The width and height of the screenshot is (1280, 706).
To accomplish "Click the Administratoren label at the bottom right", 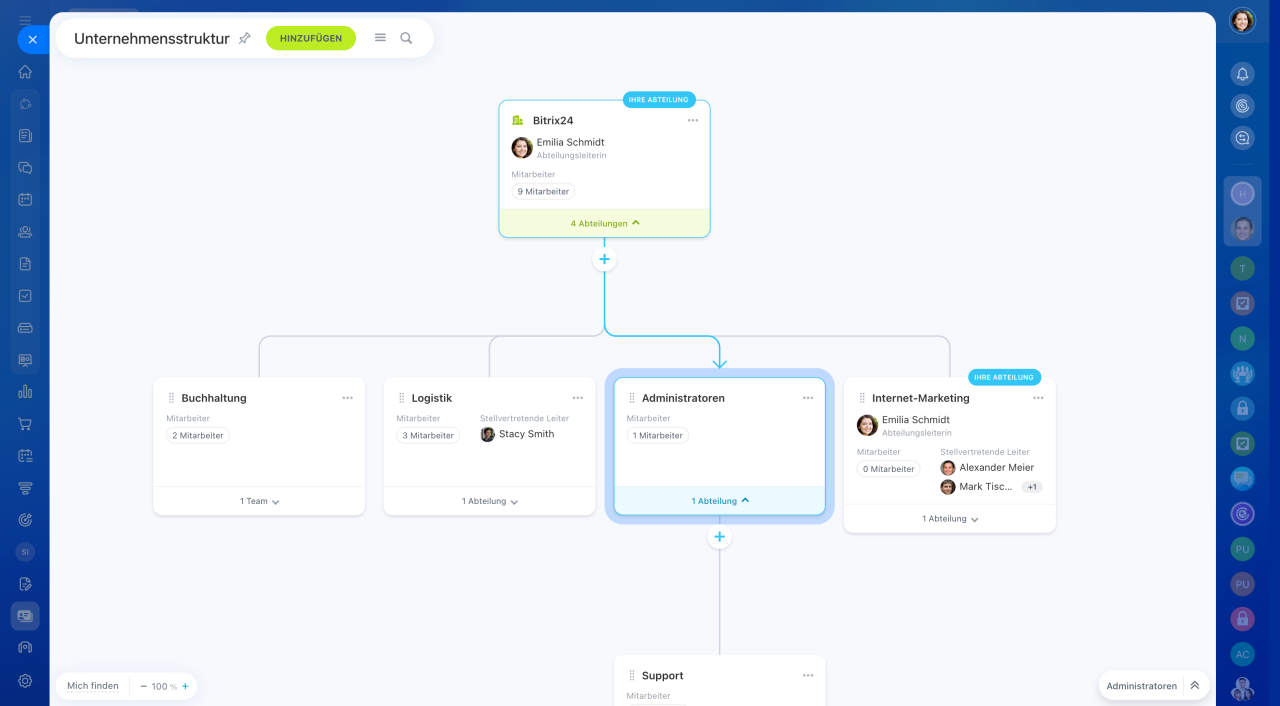I will (1141, 686).
